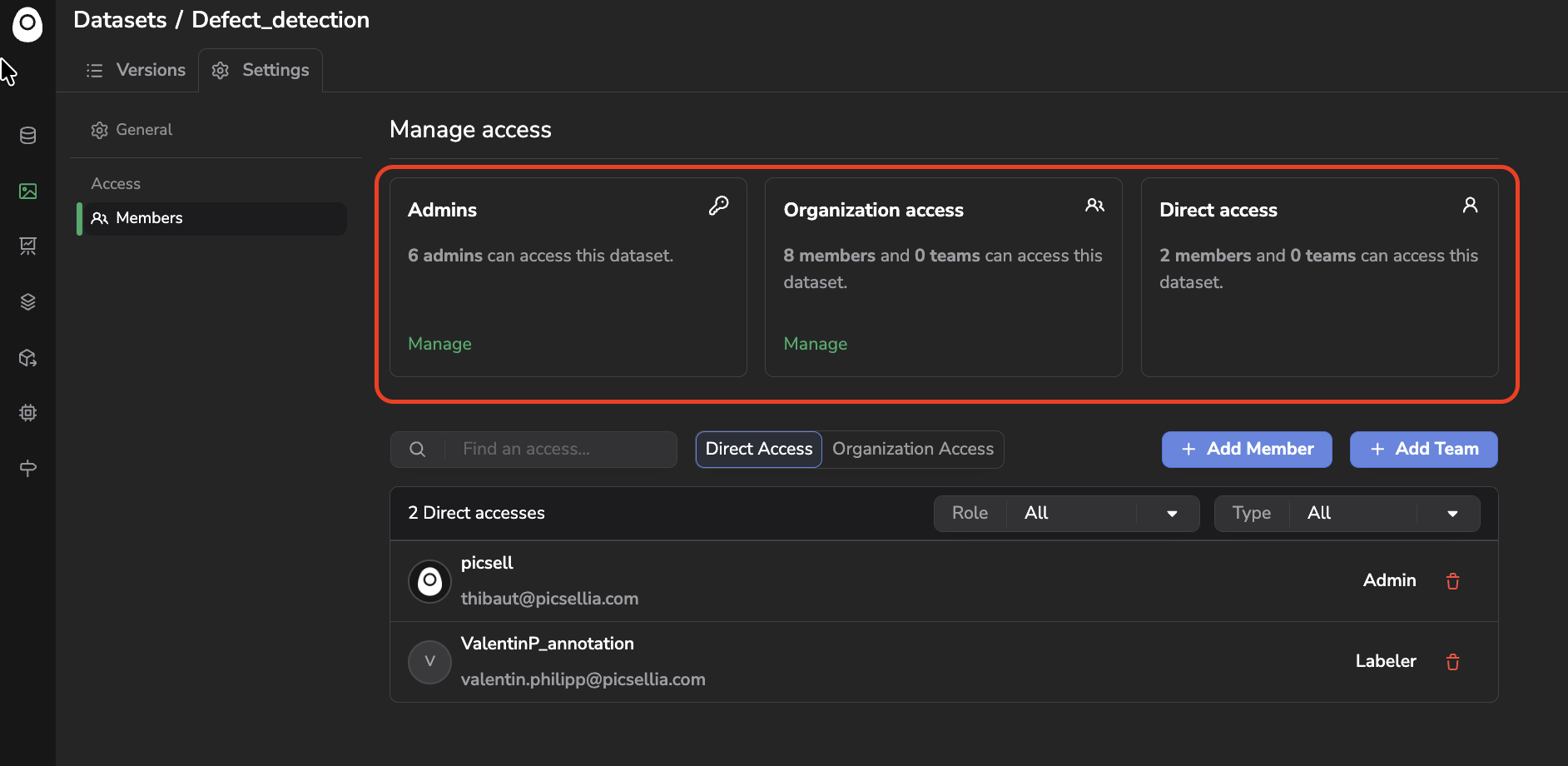Screen dimensions: 1568x766
Task: Switch to Organization Access toggle
Action: pyautogui.click(x=912, y=449)
